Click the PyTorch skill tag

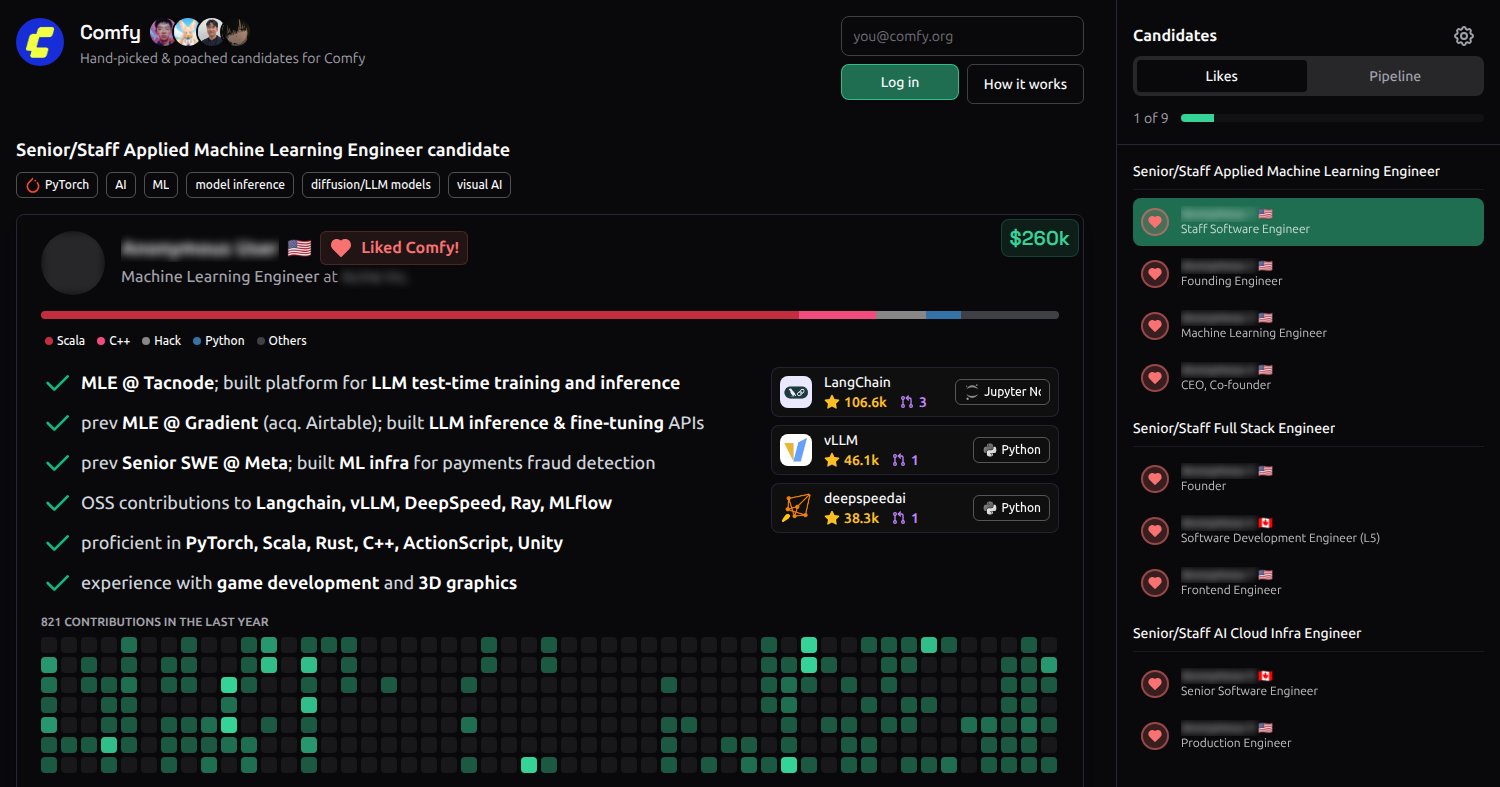57,185
